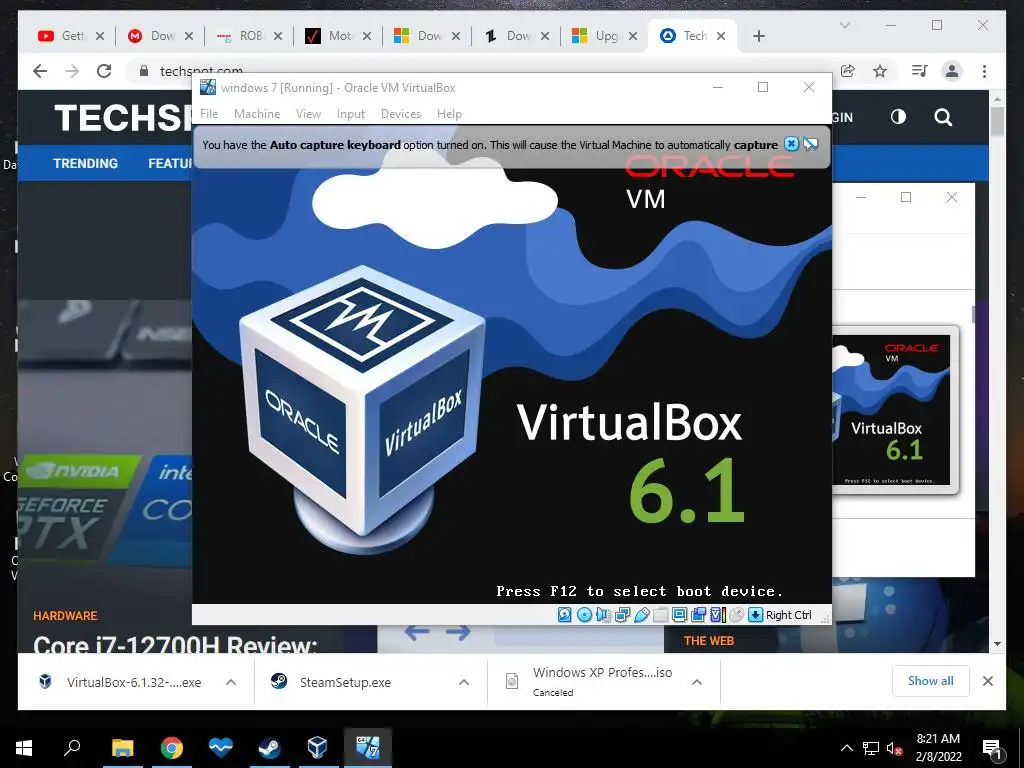The width and height of the screenshot is (1024, 768).
Task: Open the Windows Start menu
Action: (x=24, y=748)
